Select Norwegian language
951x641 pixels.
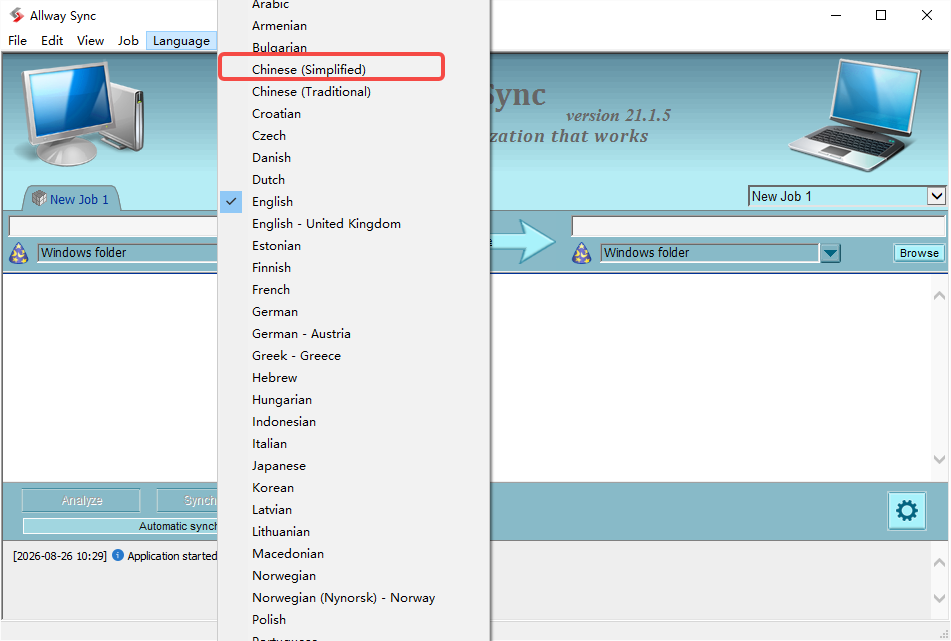click(354, 576)
